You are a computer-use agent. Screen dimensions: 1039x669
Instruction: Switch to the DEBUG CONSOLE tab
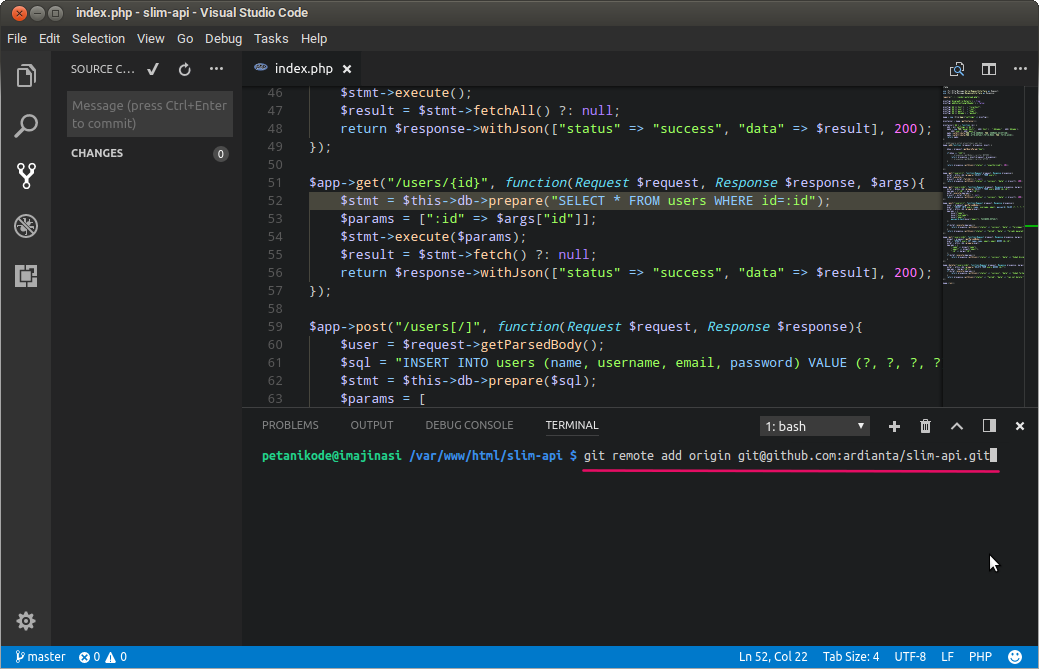tap(469, 425)
